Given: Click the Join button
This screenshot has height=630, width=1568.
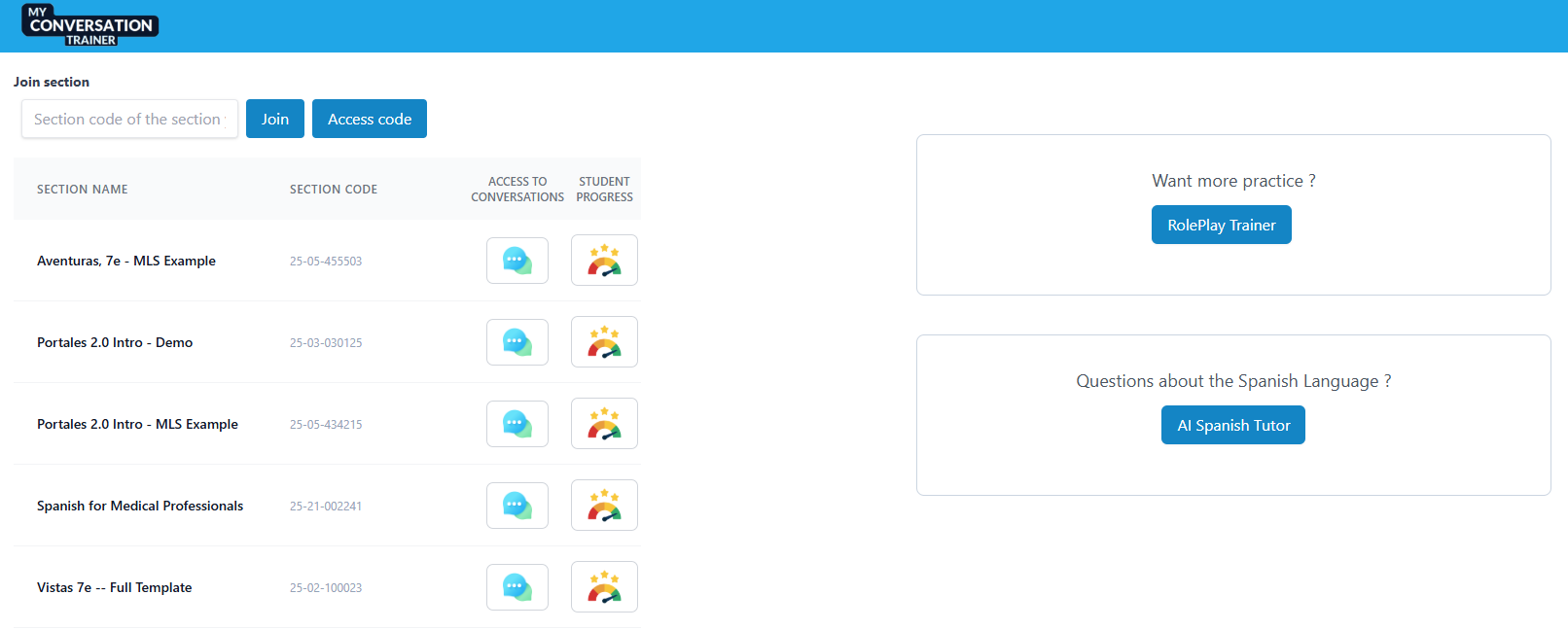Looking at the screenshot, I should [275, 119].
